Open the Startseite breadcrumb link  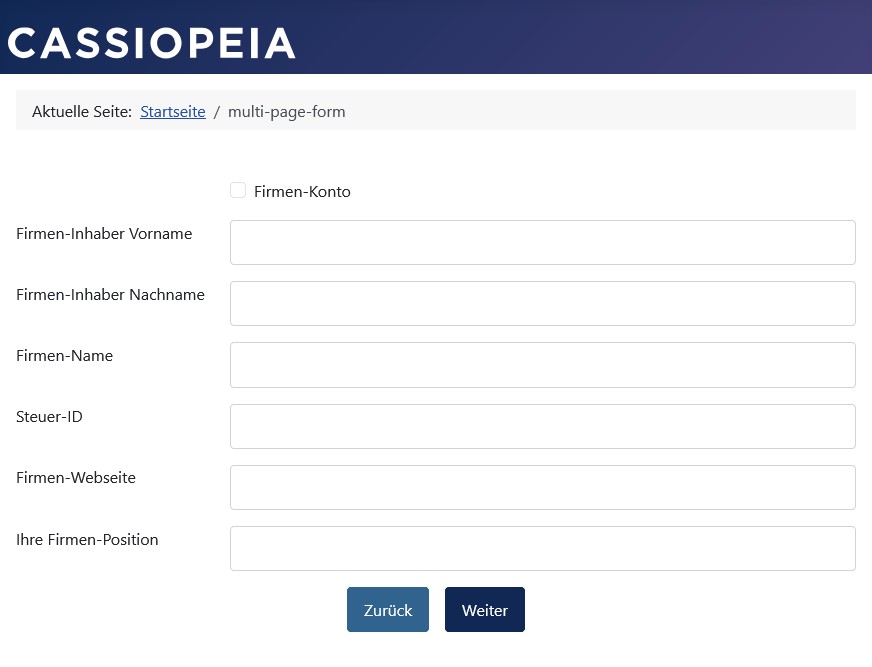point(173,112)
